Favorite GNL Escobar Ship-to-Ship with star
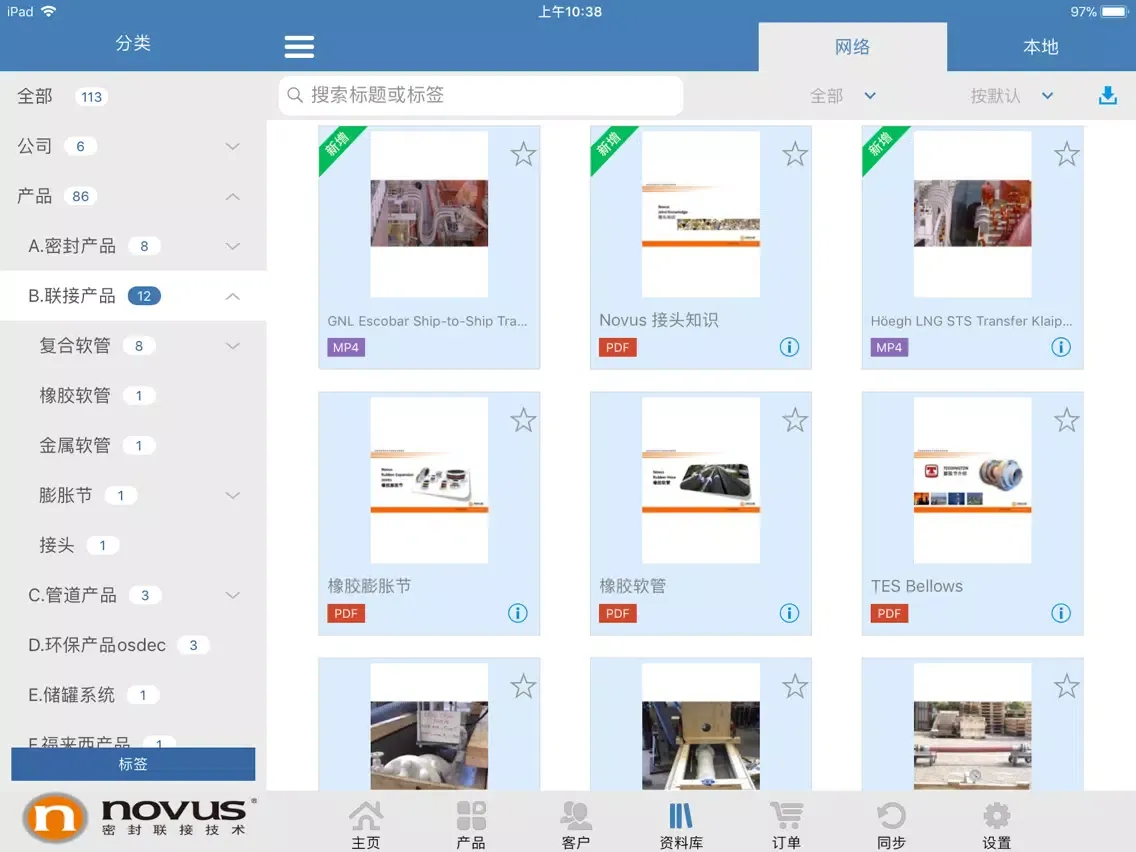The width and height of the screenshot is (1136, 852). click(x=523, y=154)
